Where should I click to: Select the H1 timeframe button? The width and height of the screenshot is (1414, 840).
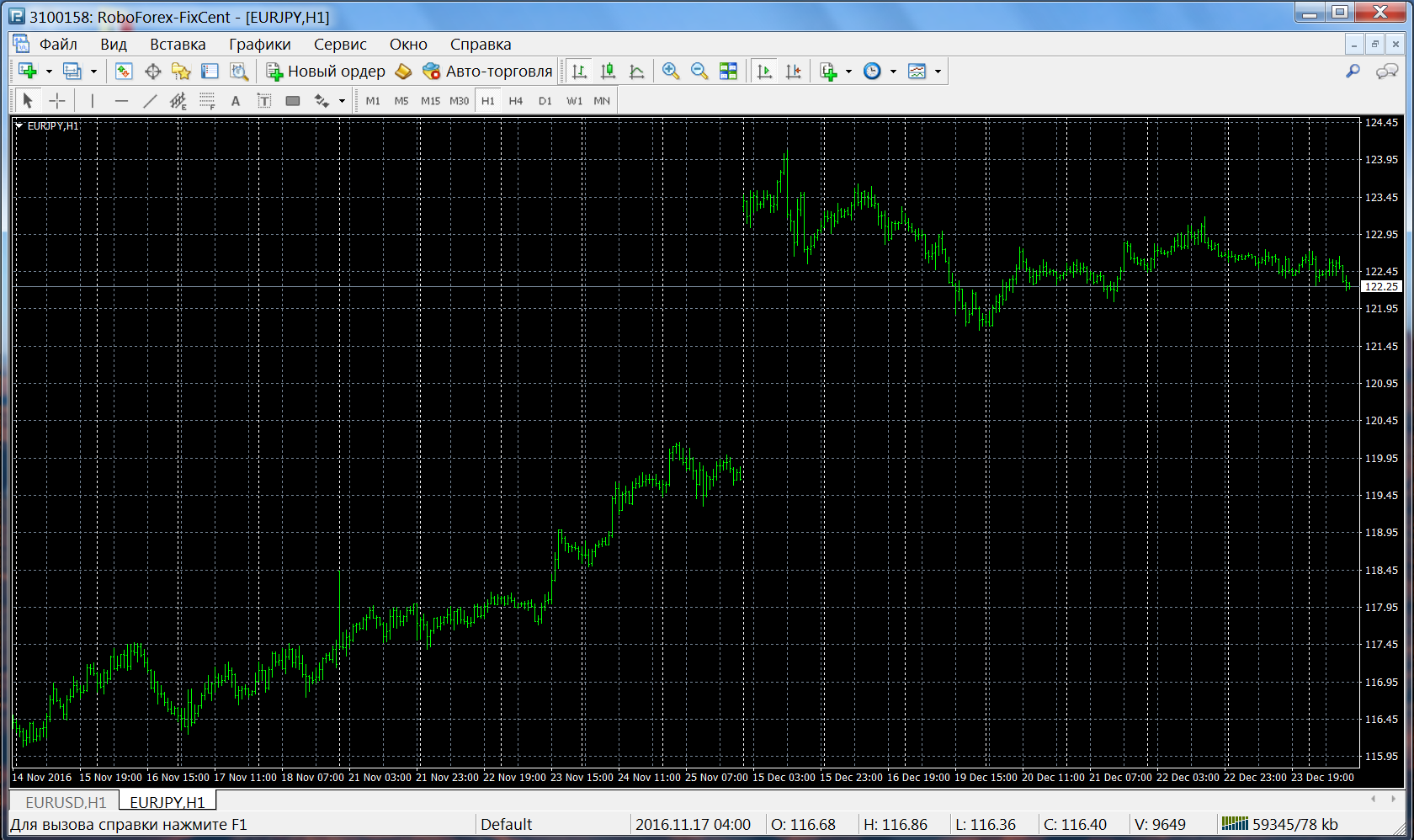coord(488,101)
